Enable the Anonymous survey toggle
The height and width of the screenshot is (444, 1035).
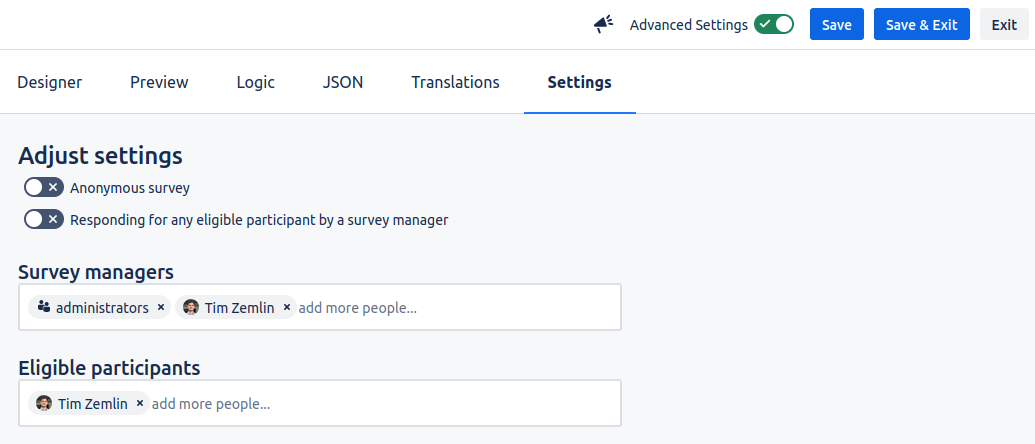tap(44, 187)
